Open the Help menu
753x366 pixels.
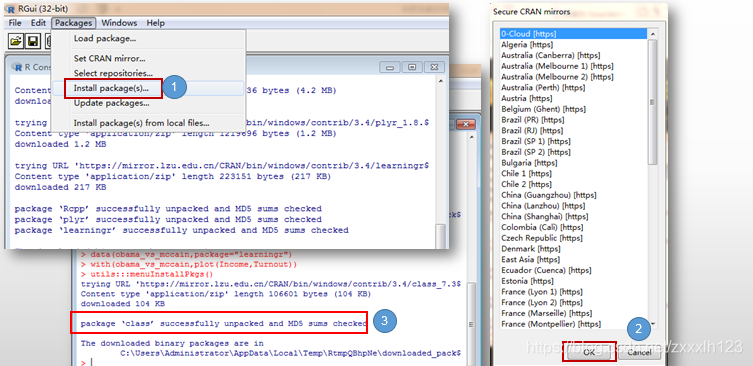156,23
